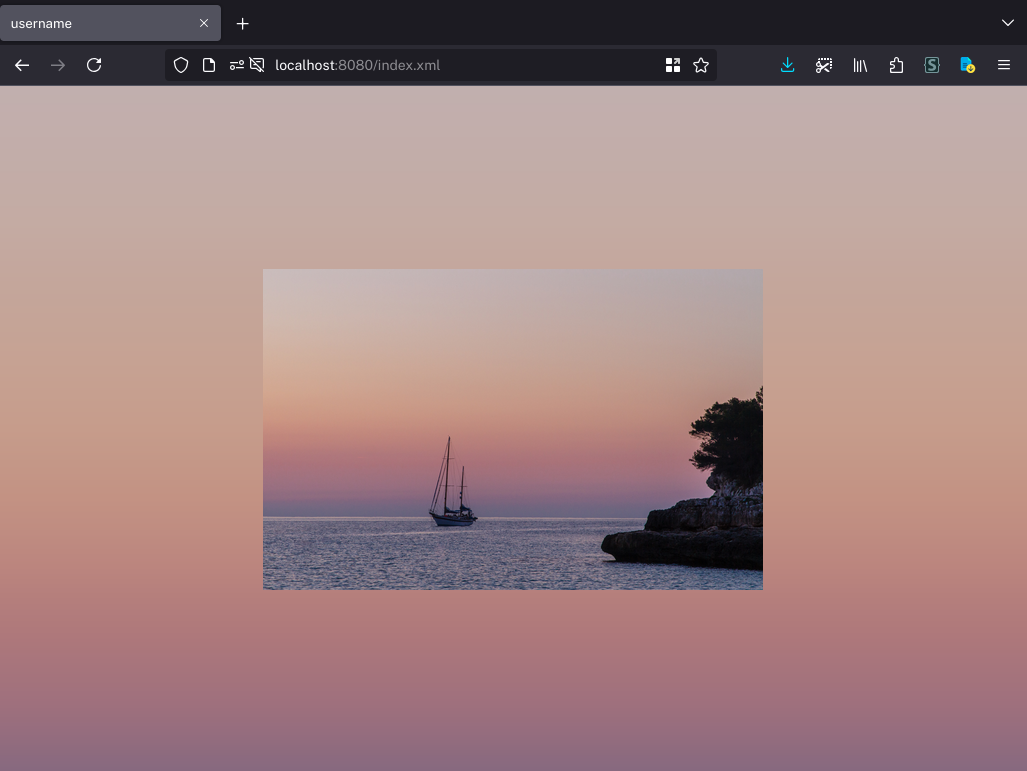Click the blue extension icon with yellow badge
The image size is (1027, 771).
(x=967, y=65)
